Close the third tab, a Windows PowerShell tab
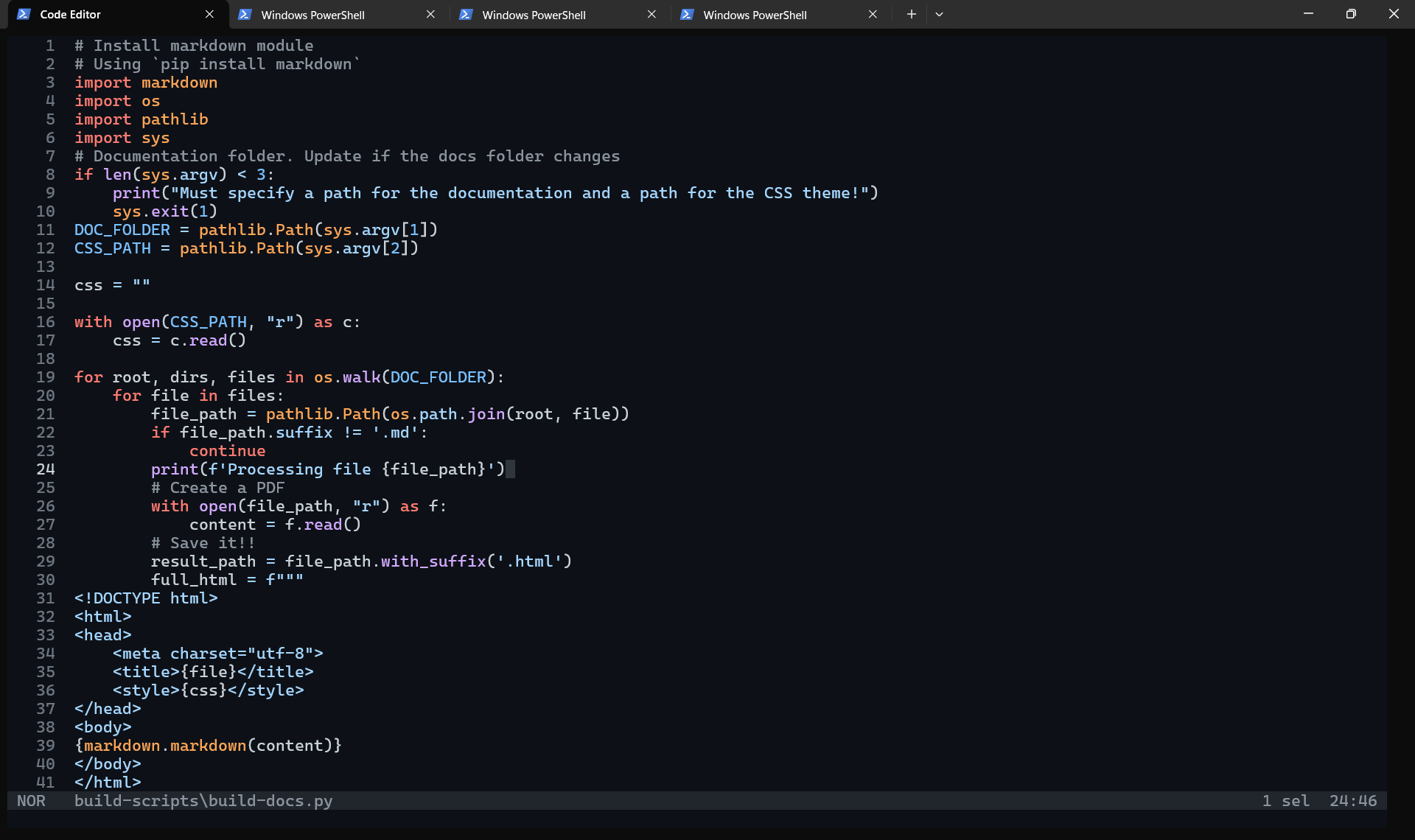Screen dimensions: 1415x840 tap(651, 15)
